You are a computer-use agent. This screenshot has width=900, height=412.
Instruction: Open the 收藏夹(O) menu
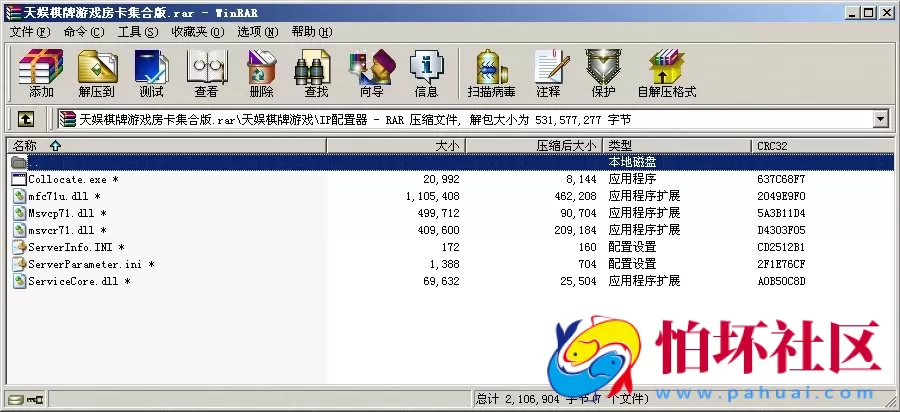pyautogui.click(x=198, y=32)
